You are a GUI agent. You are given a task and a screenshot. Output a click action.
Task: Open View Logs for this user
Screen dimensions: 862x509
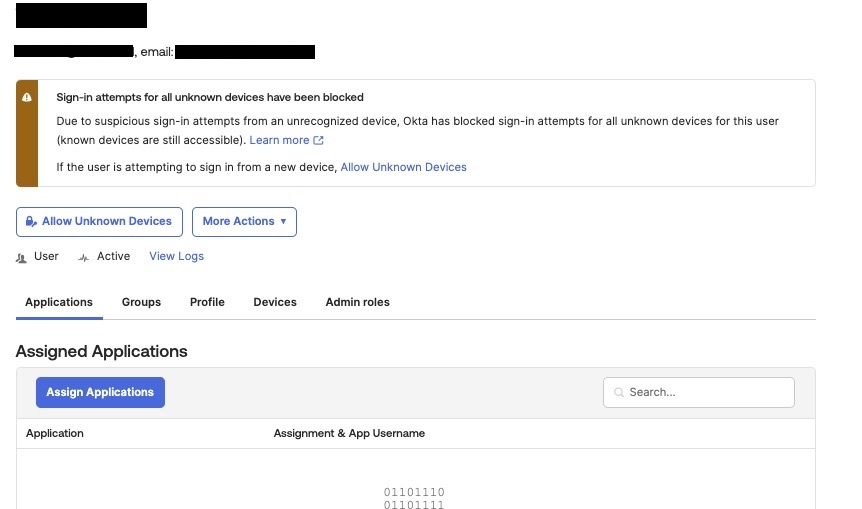coord(176,257)
